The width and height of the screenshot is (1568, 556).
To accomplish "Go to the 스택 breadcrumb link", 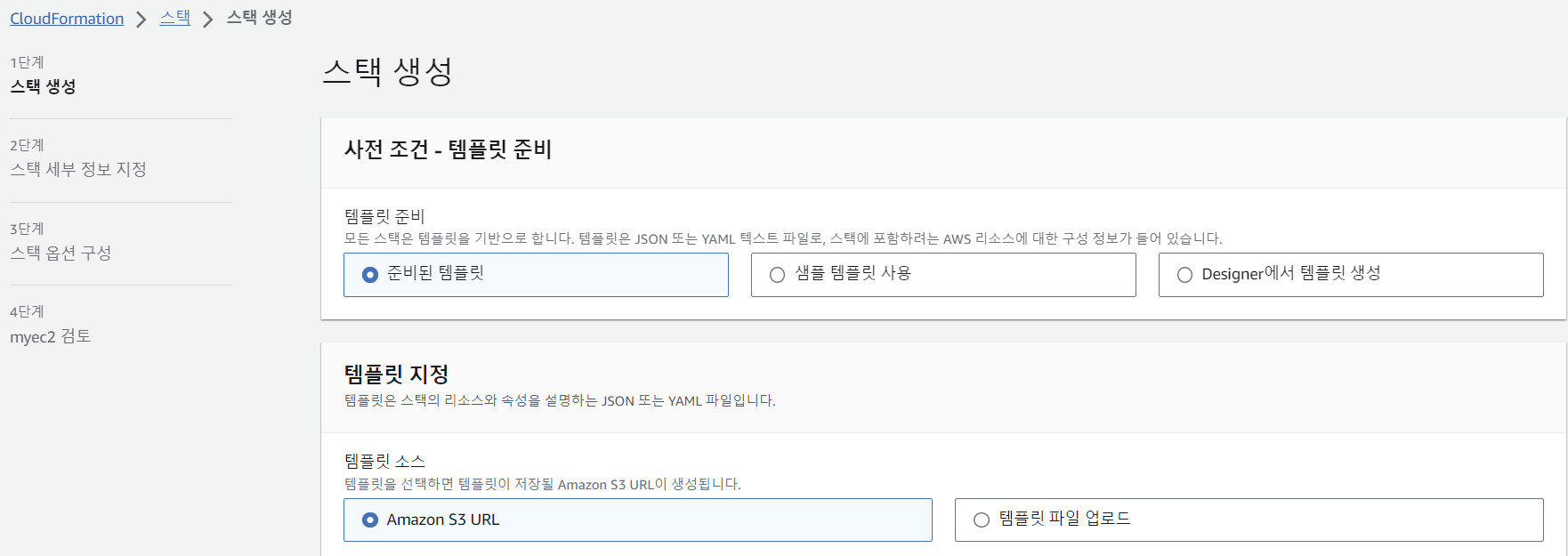I will click(x=175, y=18).
